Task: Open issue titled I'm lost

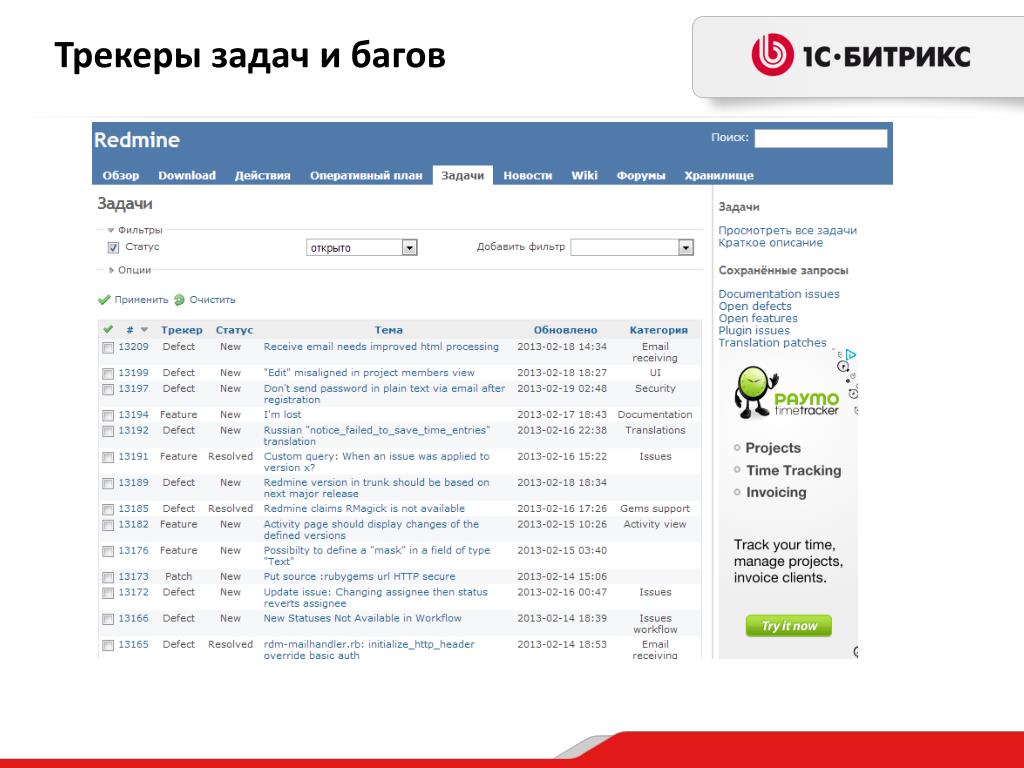Action: (282, 415)
